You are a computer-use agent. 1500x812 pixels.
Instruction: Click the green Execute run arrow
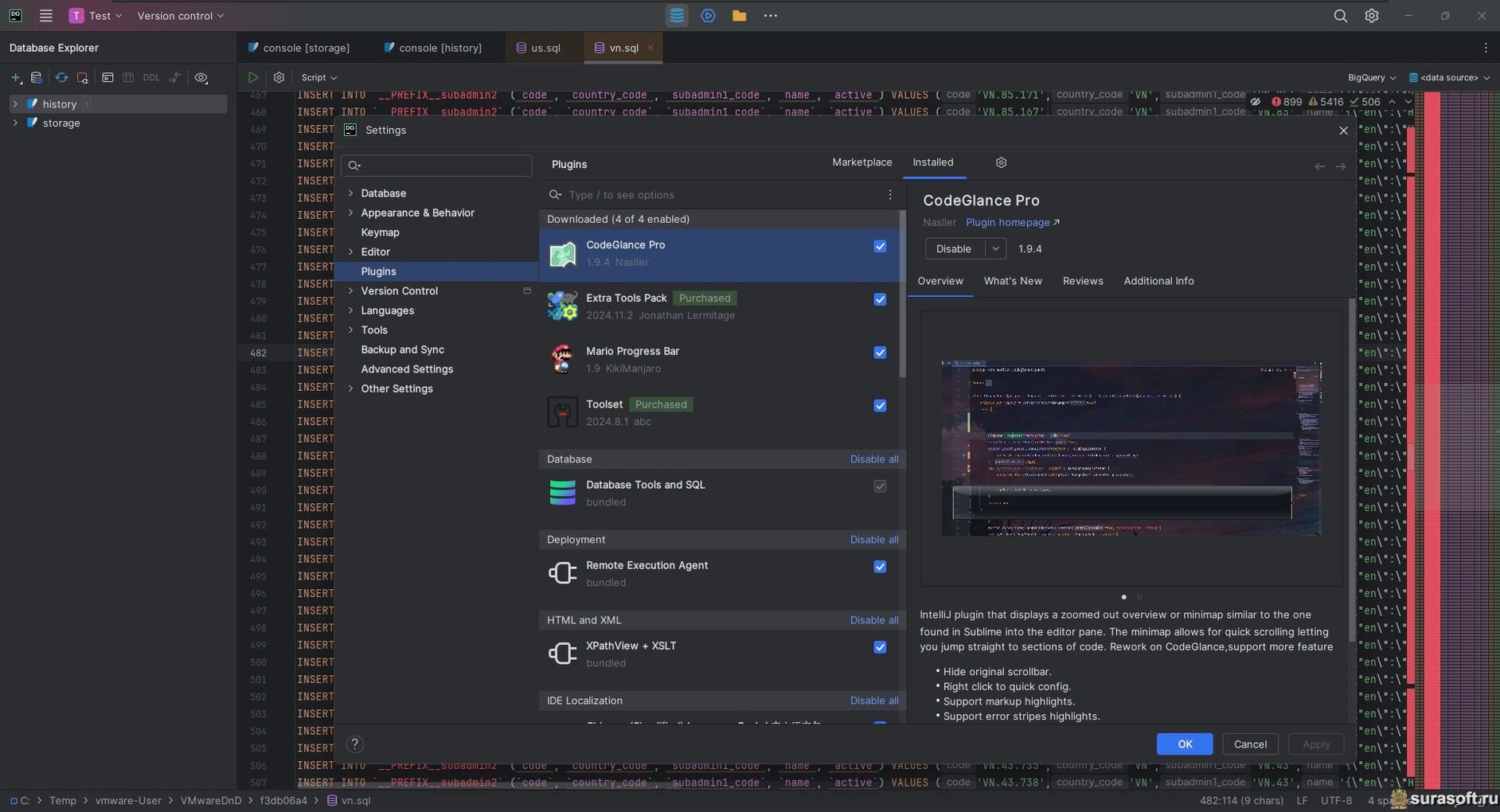tap(252, 77)
